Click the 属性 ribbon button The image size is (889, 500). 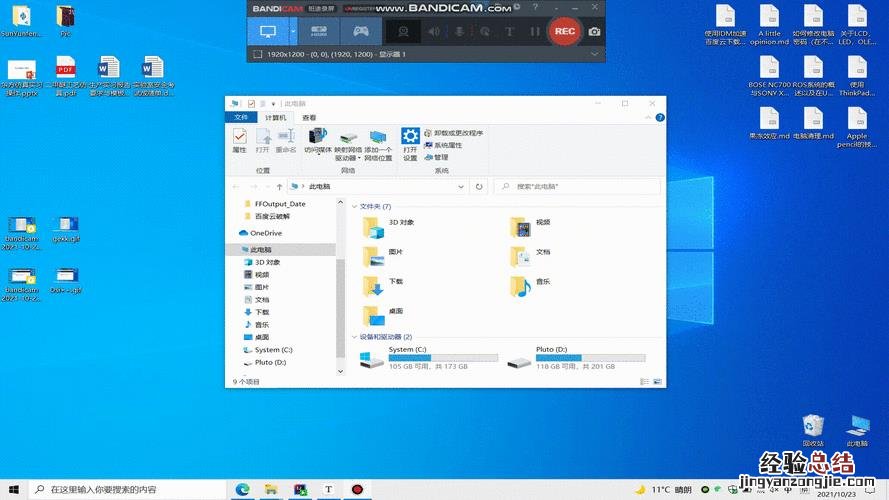coord(239,141)
